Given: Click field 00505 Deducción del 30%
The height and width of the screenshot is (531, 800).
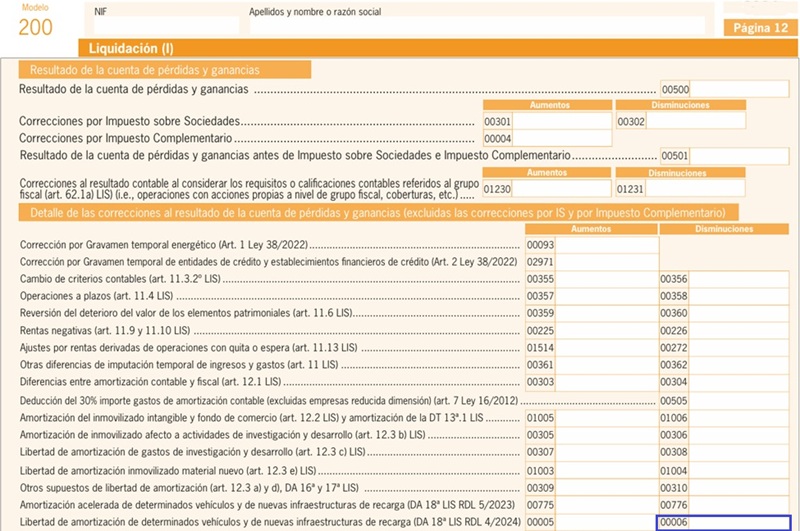Looking at the screenshot, I should pyautogui.click(x=739, y=401).
